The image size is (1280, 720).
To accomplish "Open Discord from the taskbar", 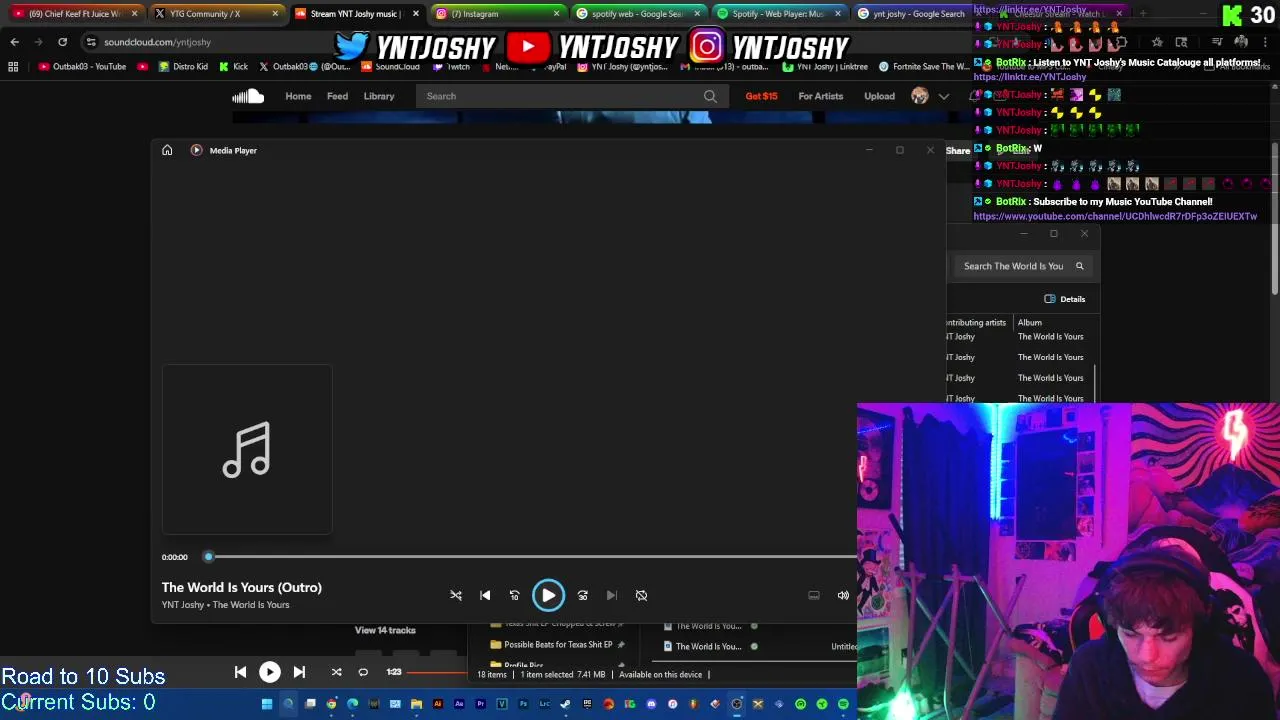I will pos(651,704).
